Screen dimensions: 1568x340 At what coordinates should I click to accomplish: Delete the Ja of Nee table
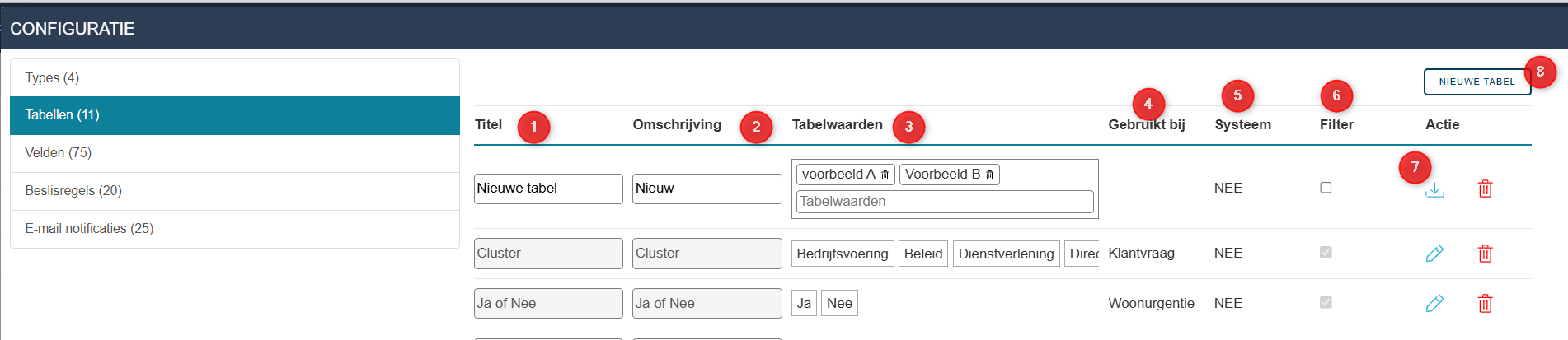[1485, 304]
